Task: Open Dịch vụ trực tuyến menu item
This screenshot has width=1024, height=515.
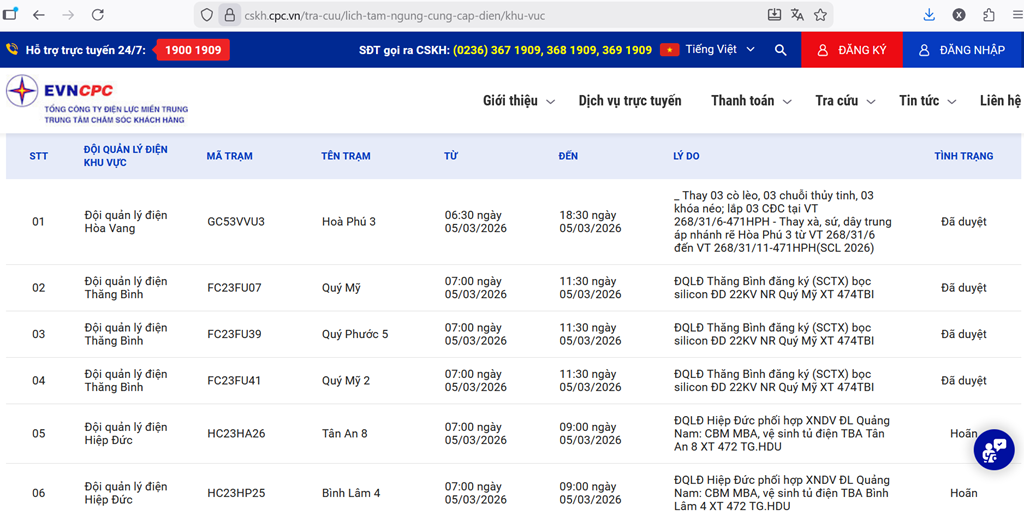Action: (x=629, y=101)
